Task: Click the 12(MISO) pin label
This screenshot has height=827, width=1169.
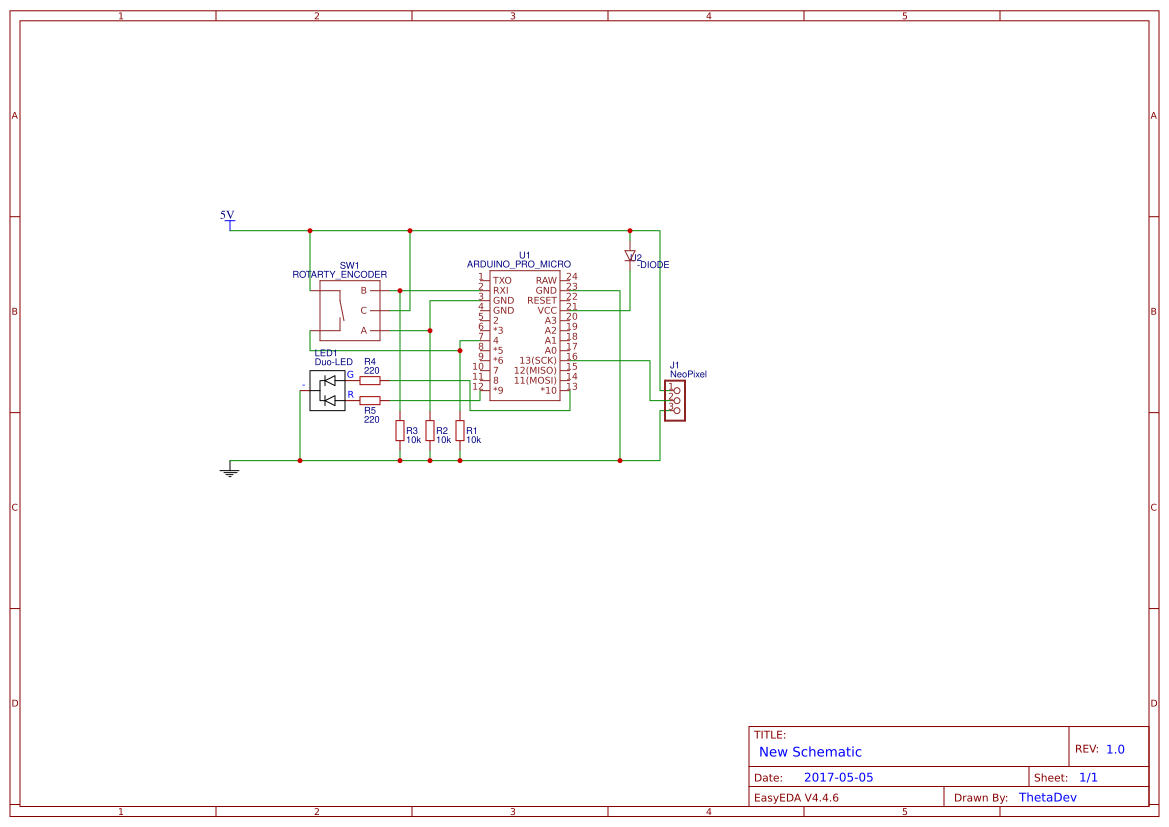Action: (535, 371)
